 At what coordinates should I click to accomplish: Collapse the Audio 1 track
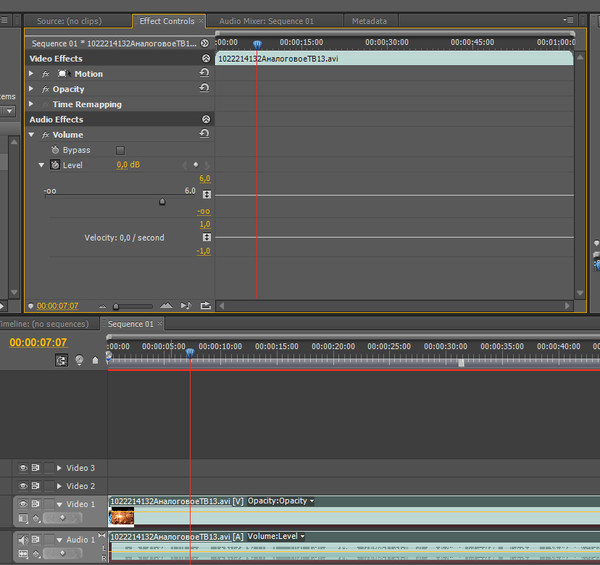point(59,540)
